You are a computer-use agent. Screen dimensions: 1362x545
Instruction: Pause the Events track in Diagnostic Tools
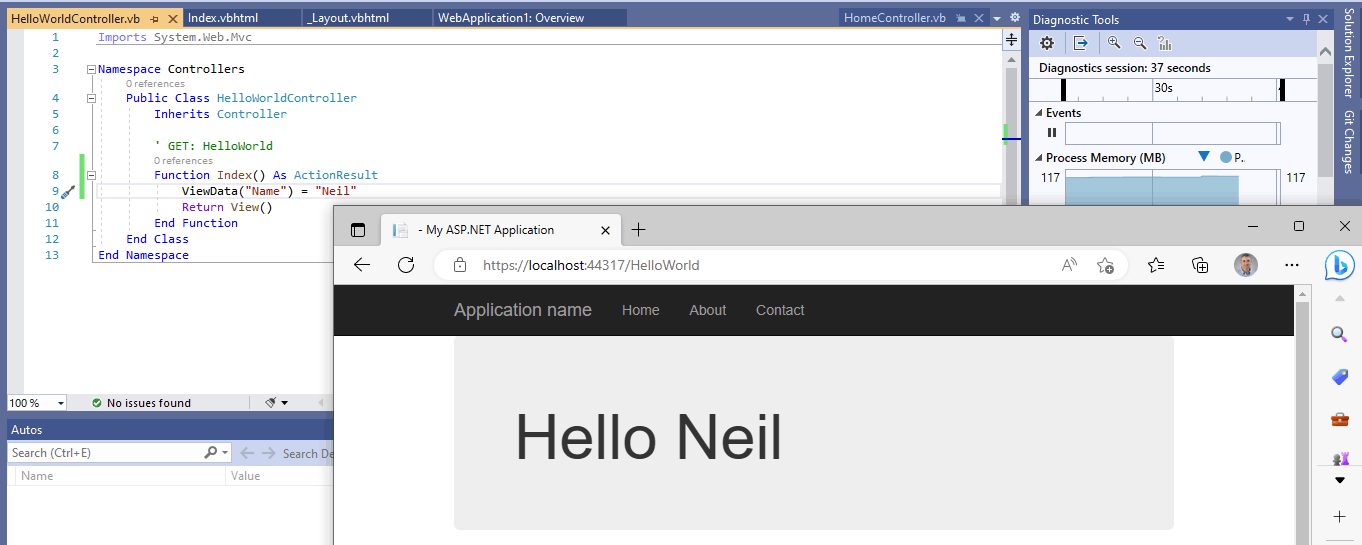tap(1051, 132)
